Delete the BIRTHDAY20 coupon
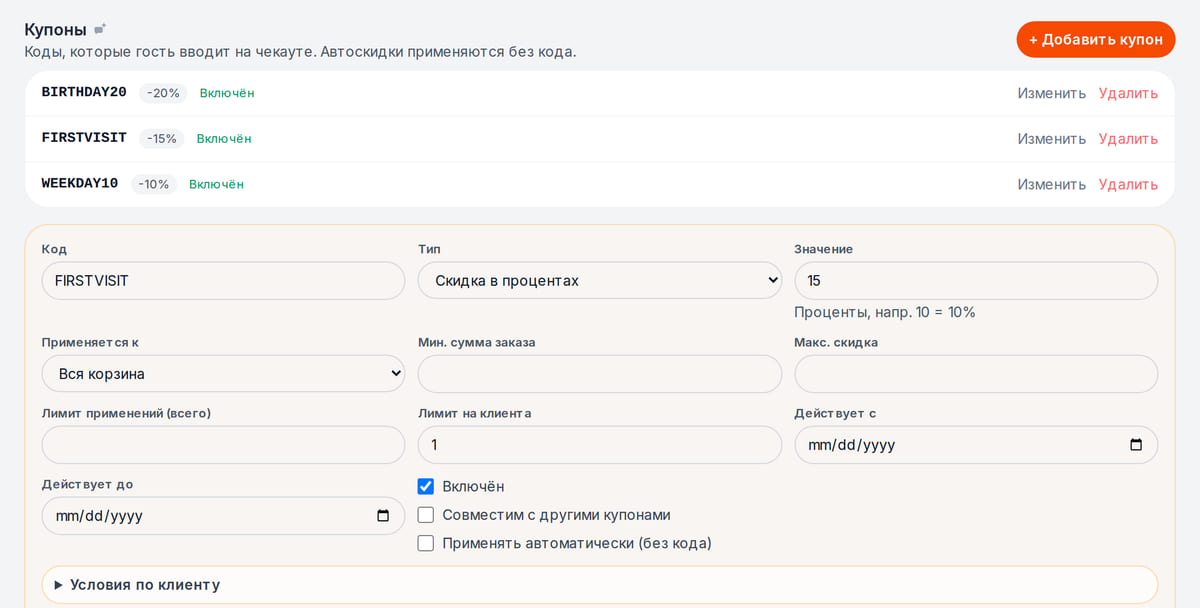The image size is (1200, 608). click(1128, 93)
